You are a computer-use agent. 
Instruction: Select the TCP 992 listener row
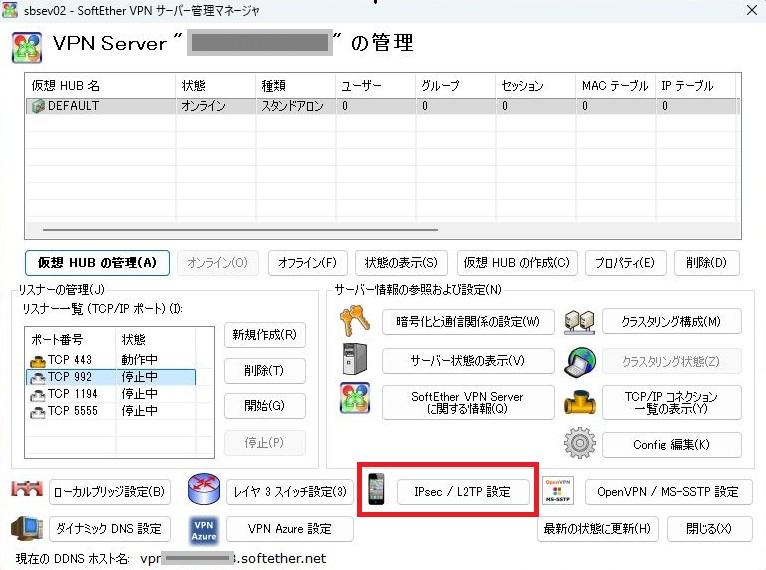(111, 377)
